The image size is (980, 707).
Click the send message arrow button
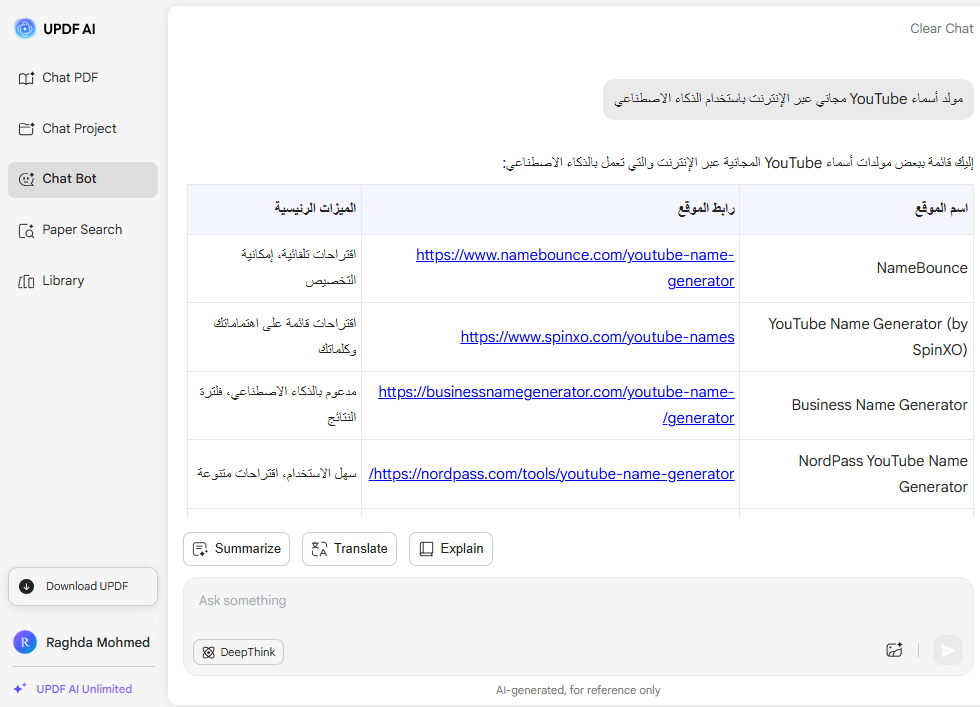point(948,650)
